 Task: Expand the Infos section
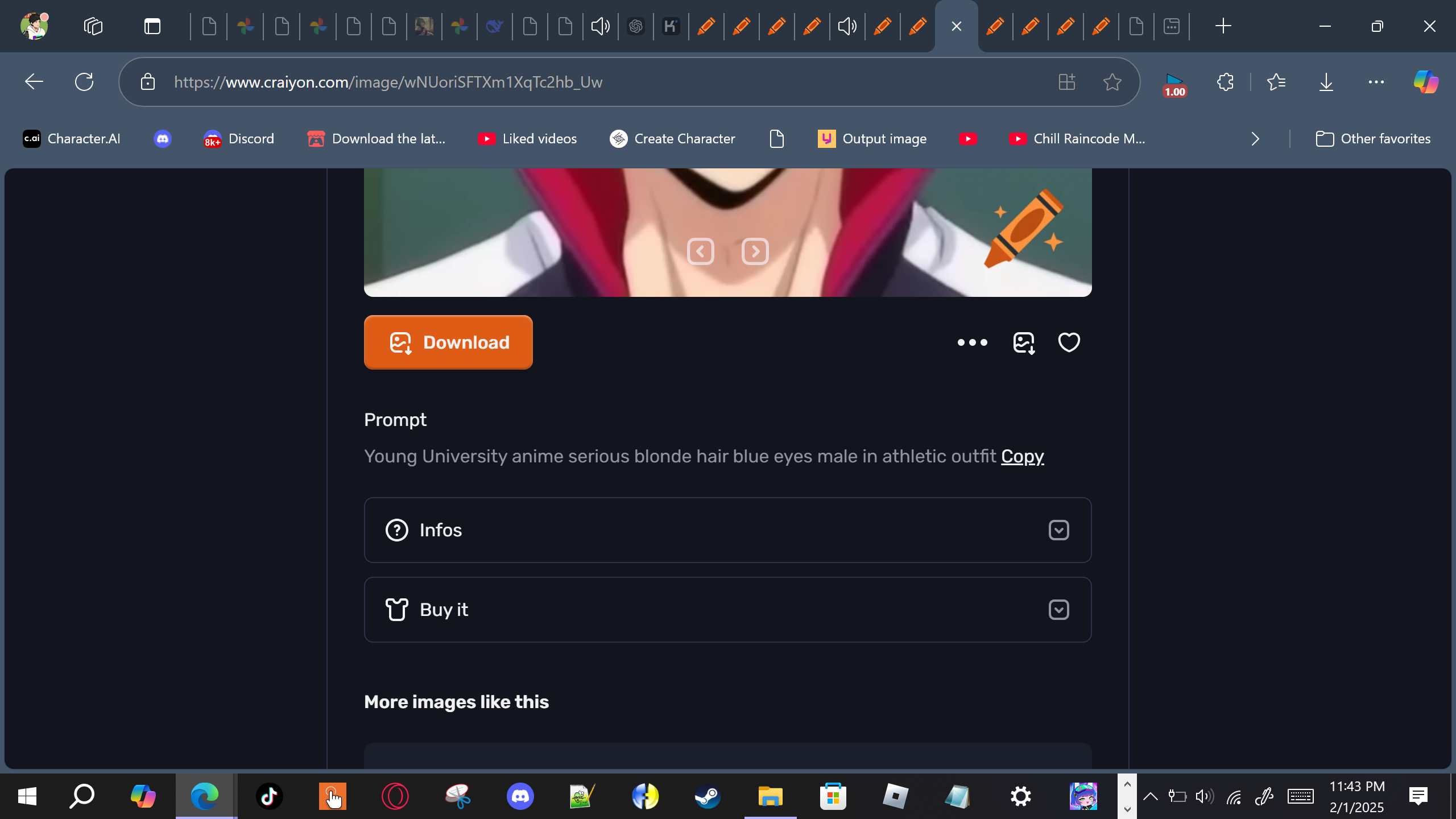(x=1058, y=530)
